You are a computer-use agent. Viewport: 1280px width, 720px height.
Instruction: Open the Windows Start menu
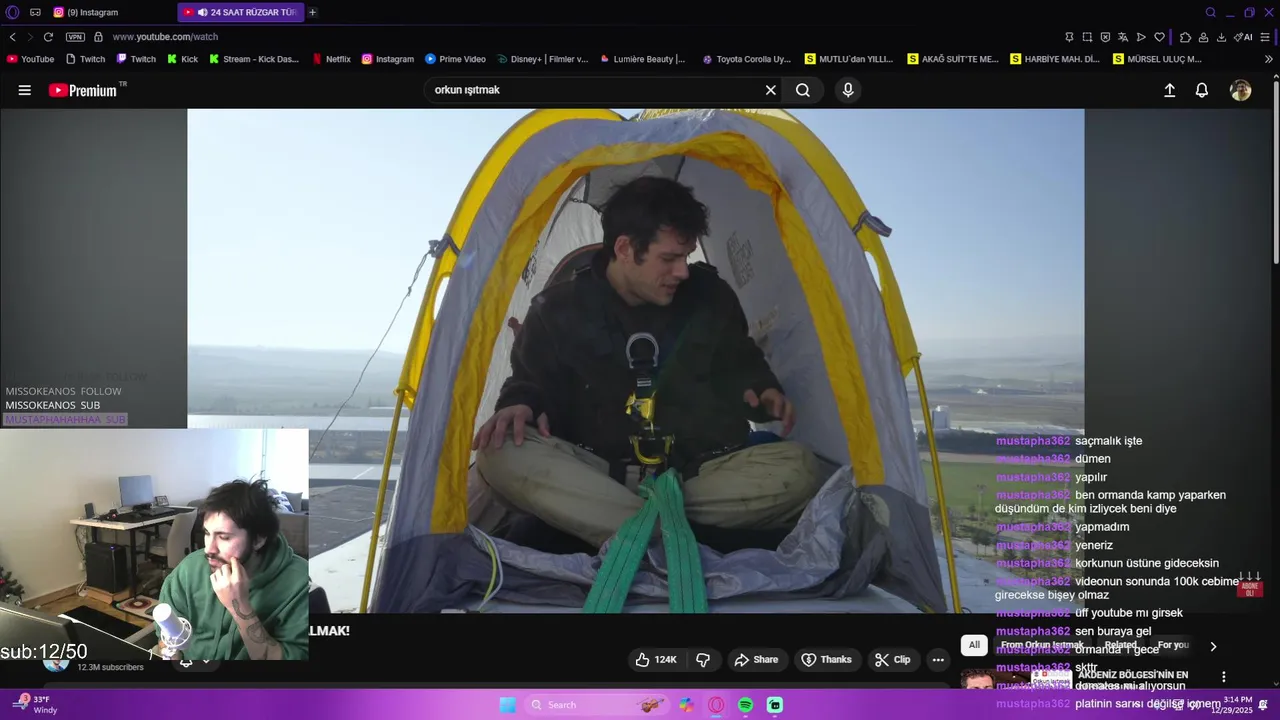pos(508,705)
